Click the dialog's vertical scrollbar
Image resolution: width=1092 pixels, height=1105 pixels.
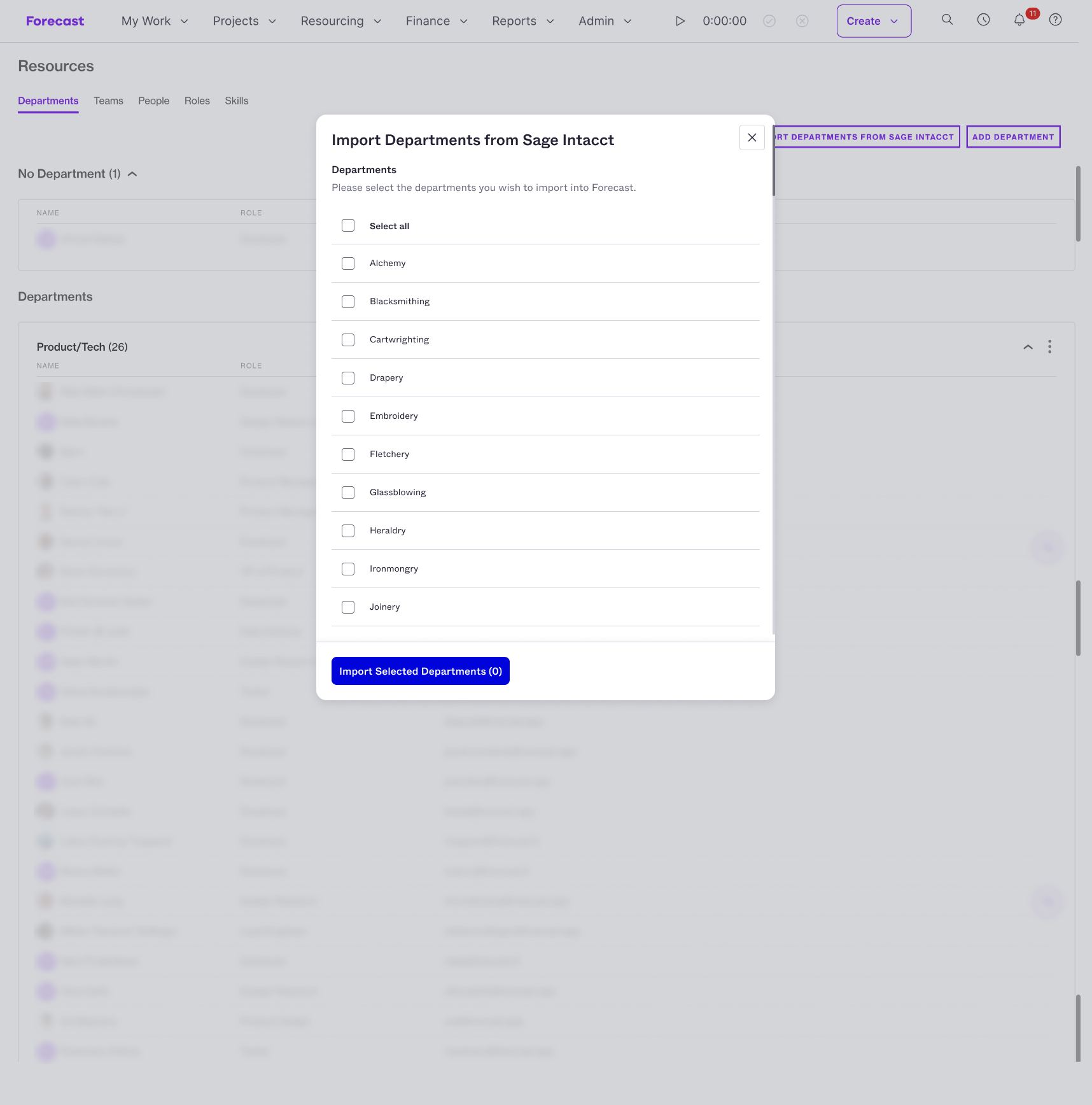[773, 160]
